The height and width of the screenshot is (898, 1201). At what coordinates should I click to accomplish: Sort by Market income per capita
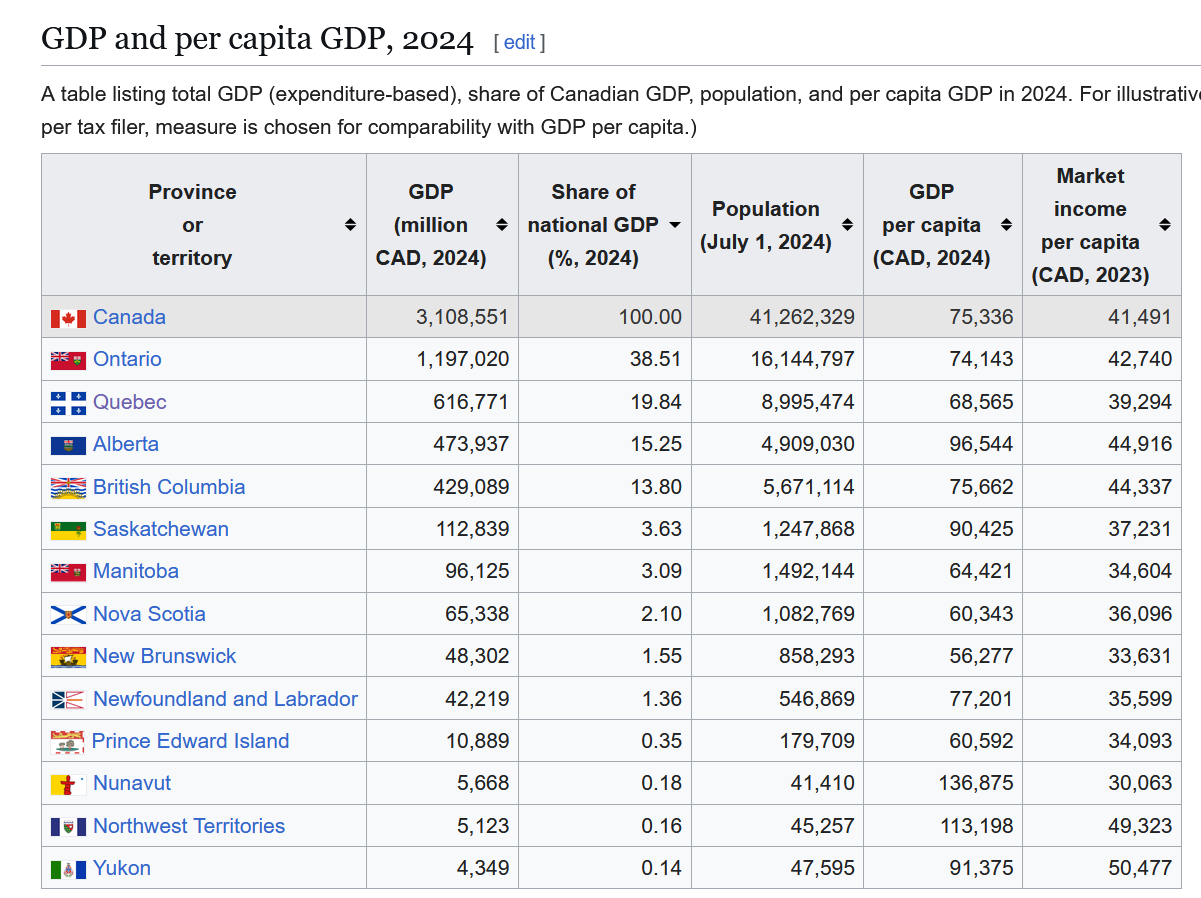pos(1165,225)
